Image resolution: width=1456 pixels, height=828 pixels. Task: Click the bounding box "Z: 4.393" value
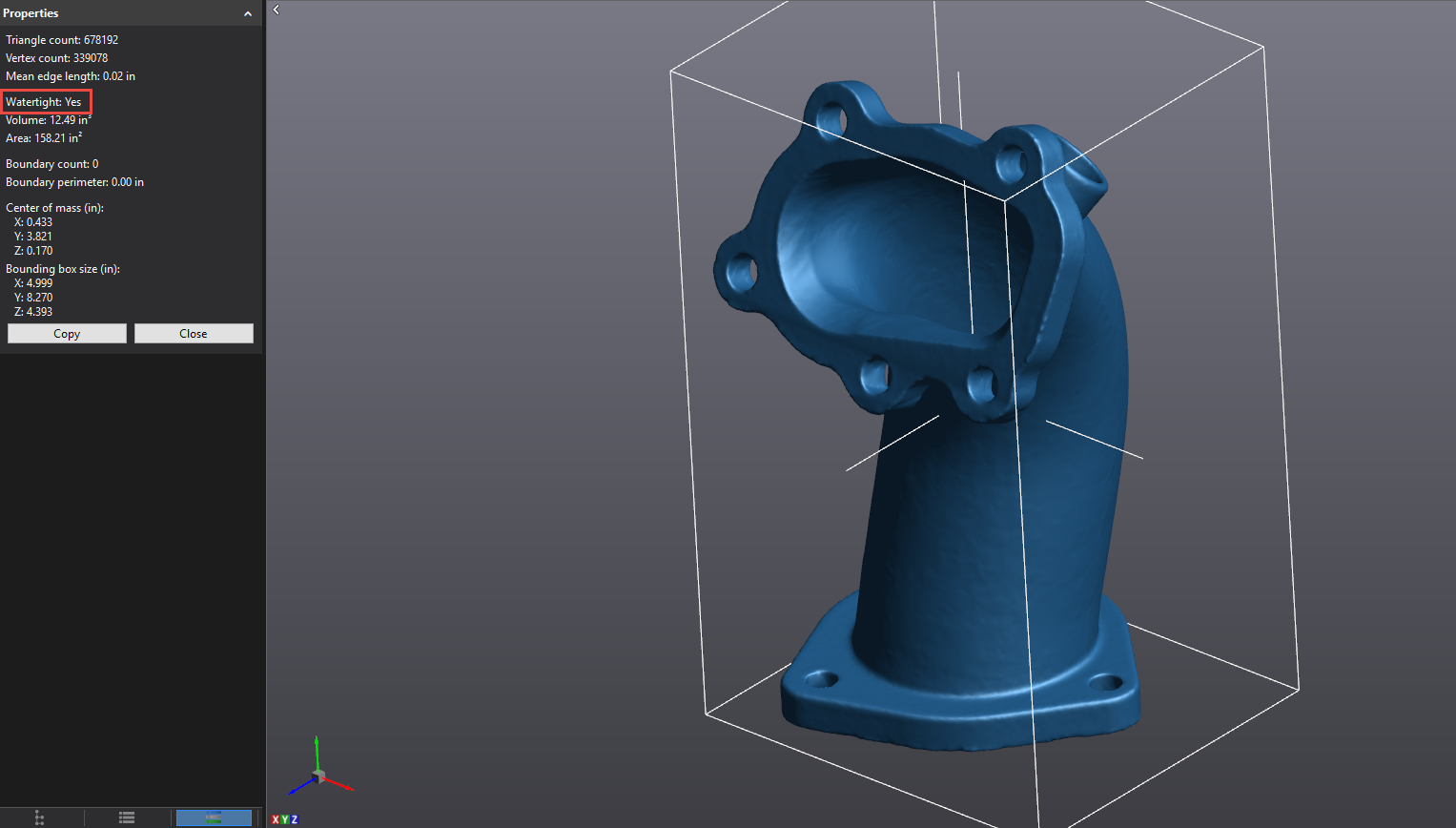(33, 312)
